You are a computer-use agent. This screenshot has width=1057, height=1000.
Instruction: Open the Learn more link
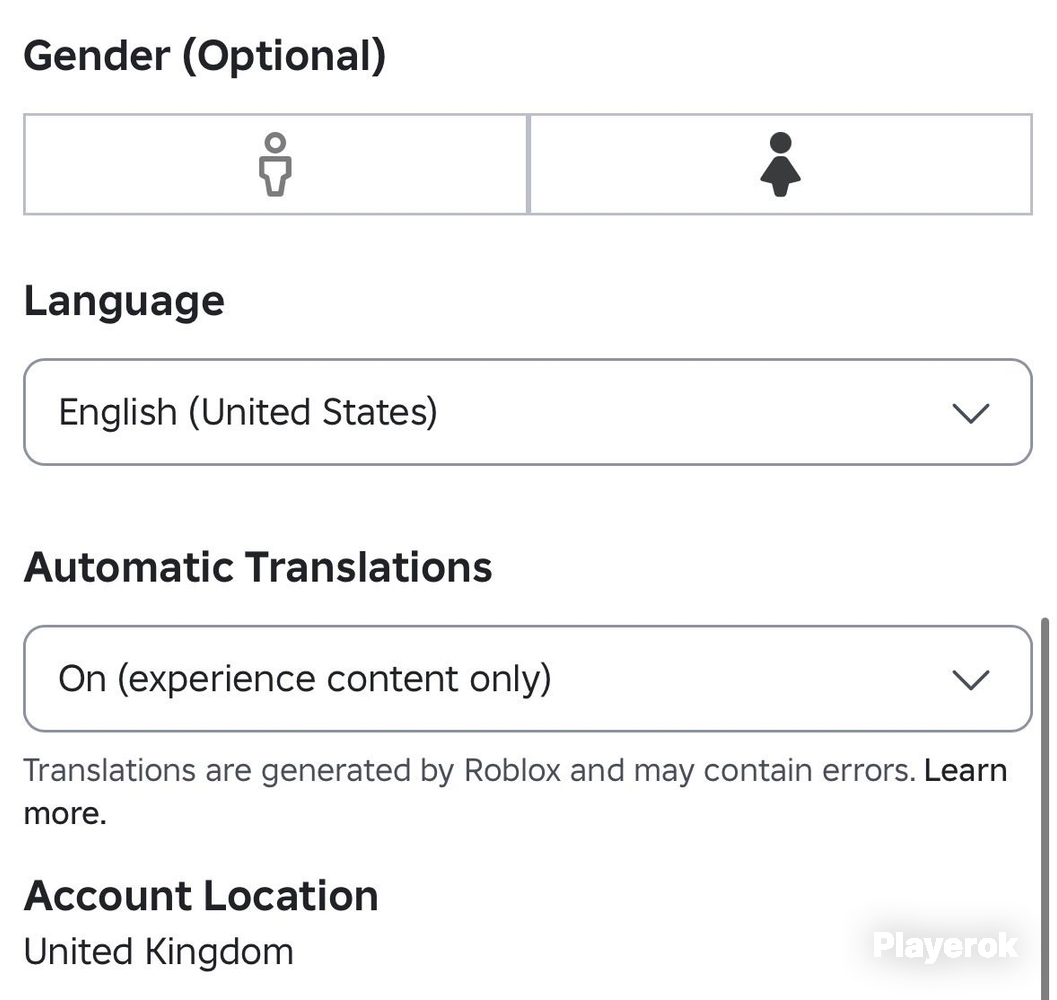965,770
